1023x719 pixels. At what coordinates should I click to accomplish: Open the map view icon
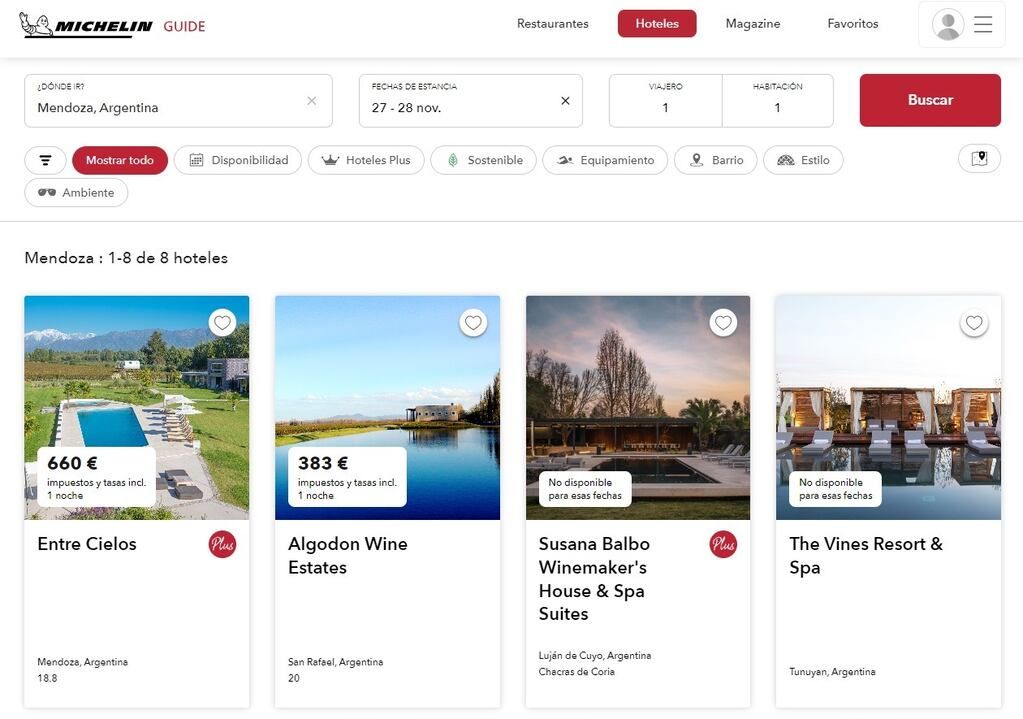[x=979, y=159]
